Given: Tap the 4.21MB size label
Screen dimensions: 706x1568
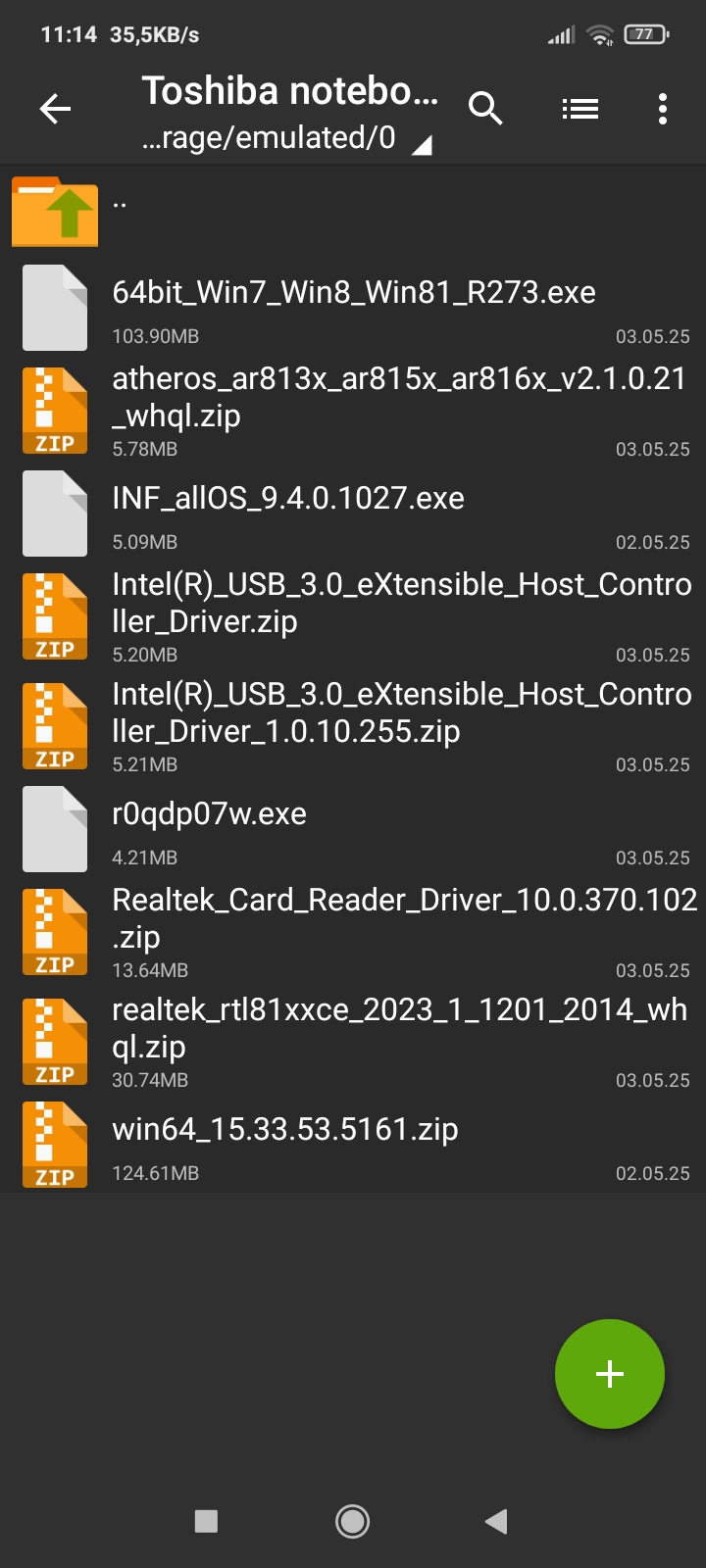Looking at the screenshot, I should pos(144,857).
